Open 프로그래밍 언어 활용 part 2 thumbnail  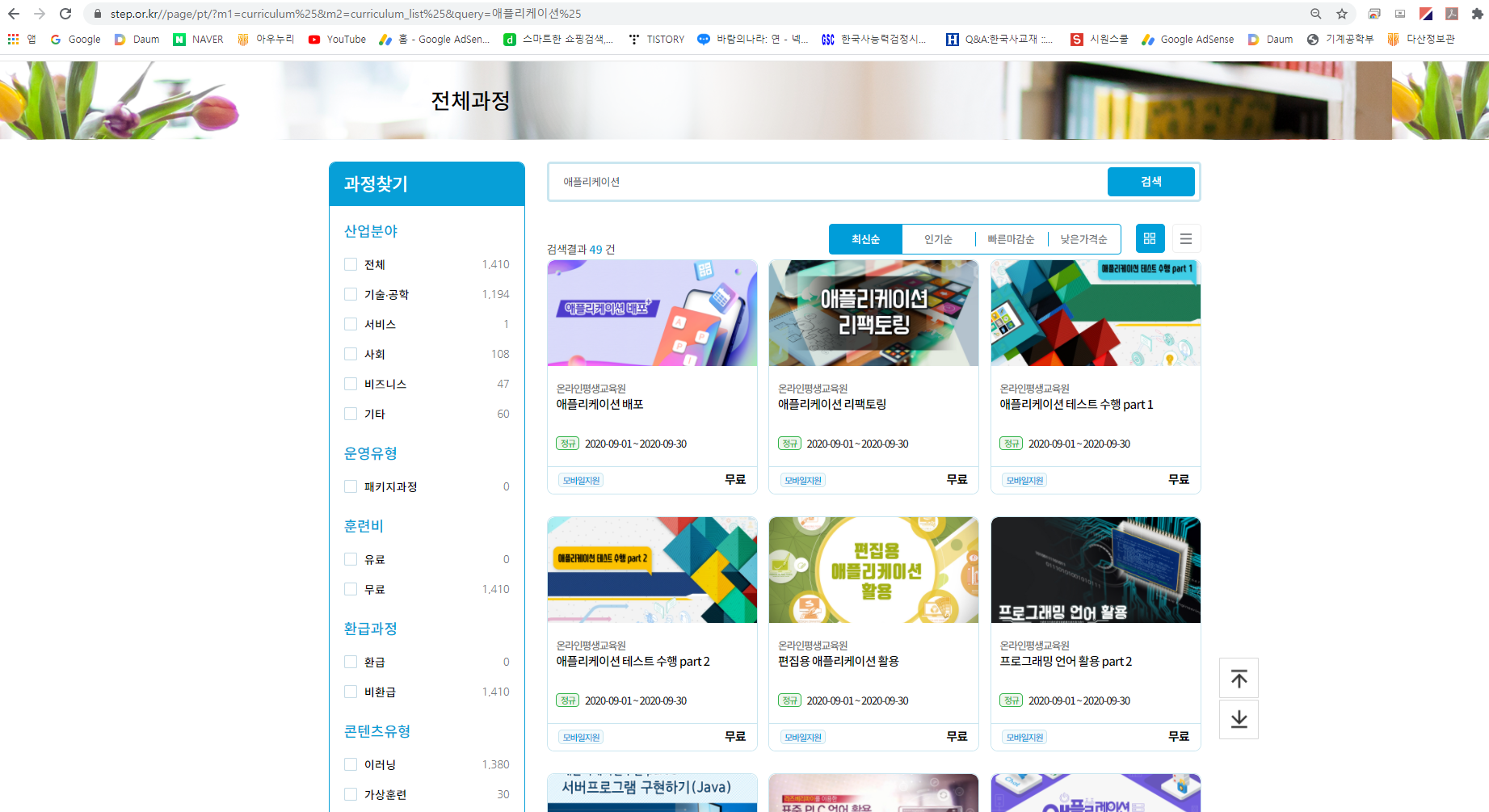point(1096,570)
